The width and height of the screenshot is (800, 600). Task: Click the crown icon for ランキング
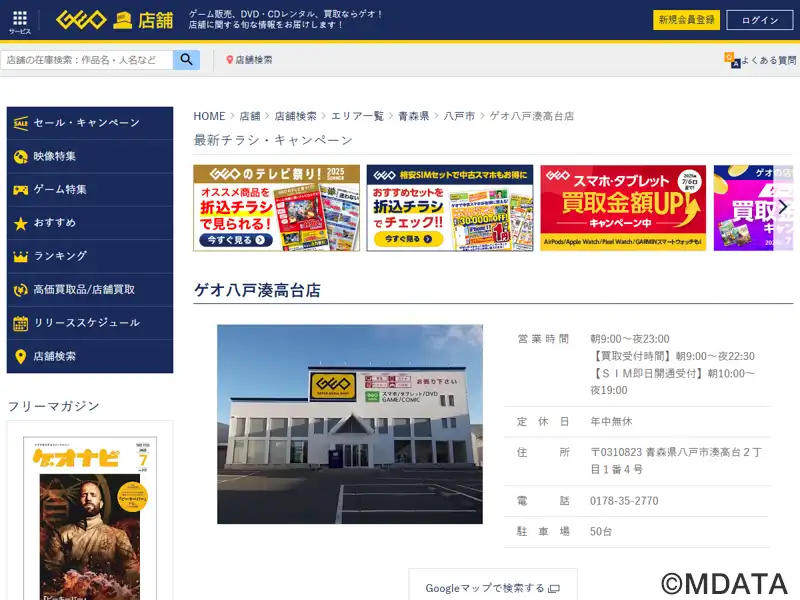tap(20, 257)
